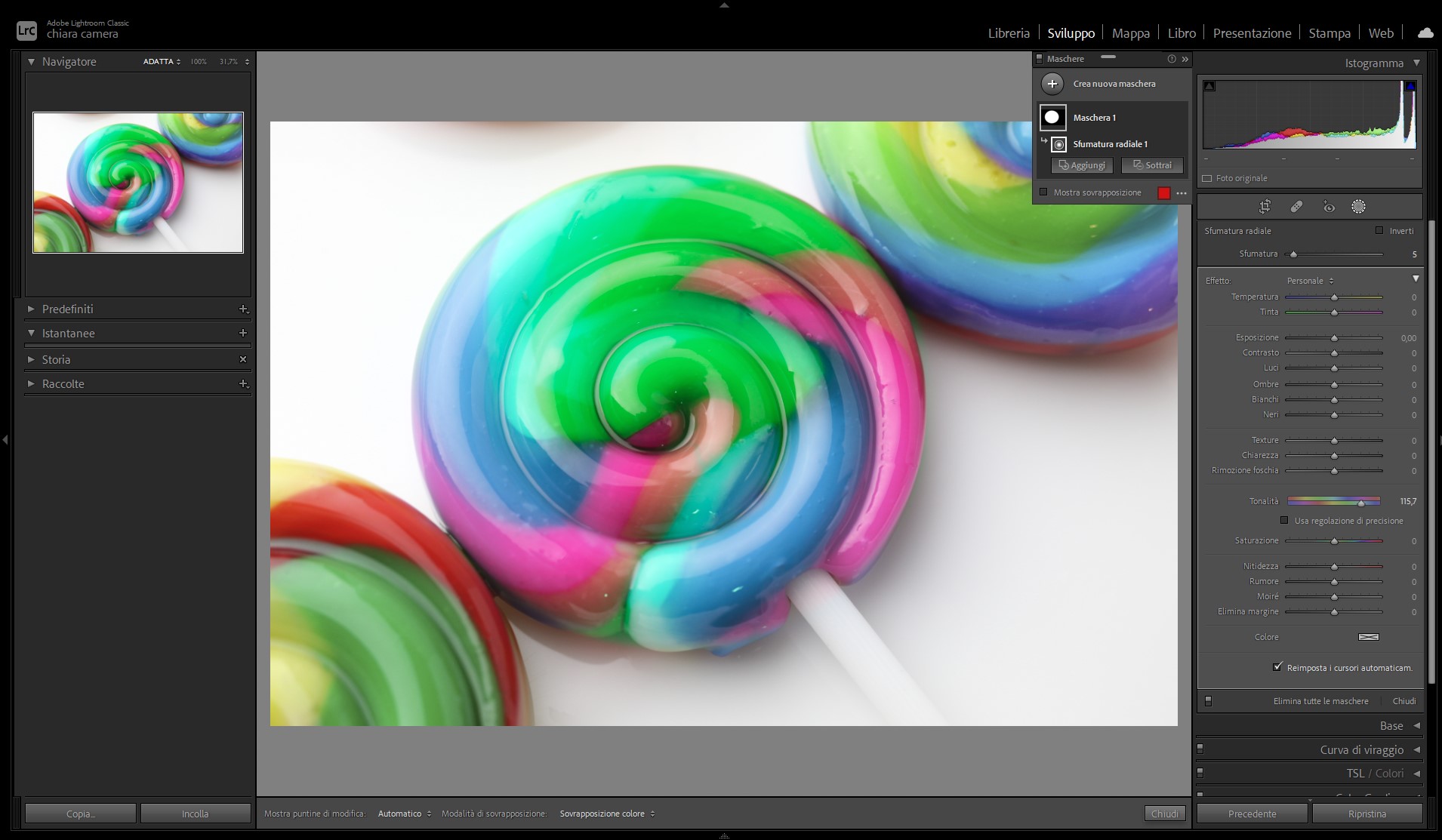Expand the Raccolte panel
1442x840 pixels.
[x=31, y=384]
